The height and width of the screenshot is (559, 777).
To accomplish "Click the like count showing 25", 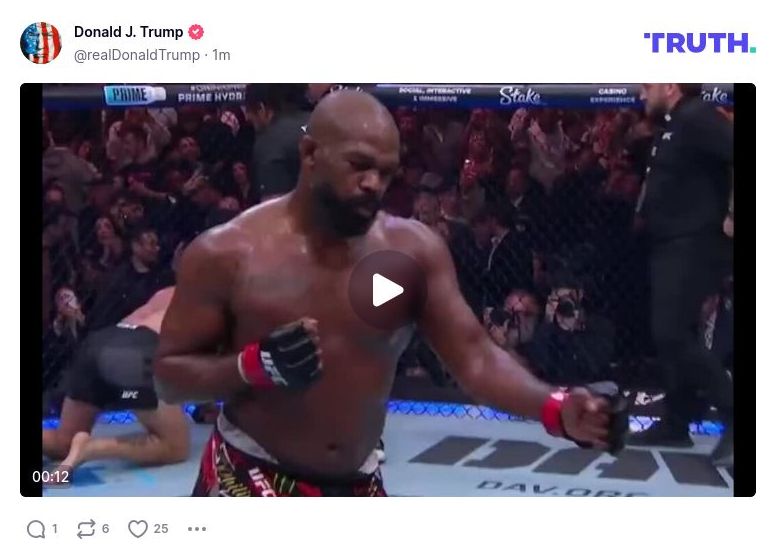I will (161, 529).
